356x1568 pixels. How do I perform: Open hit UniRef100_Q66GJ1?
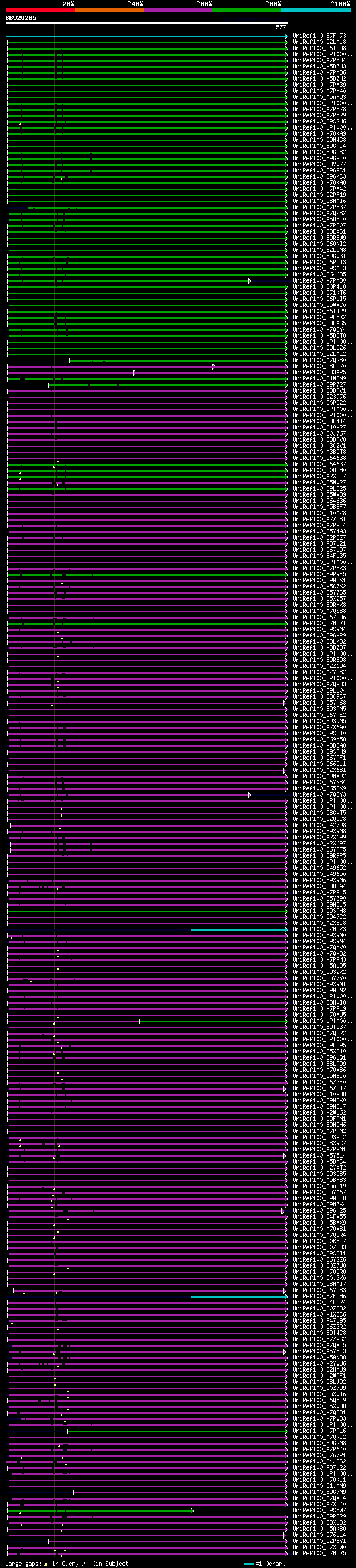319,764
